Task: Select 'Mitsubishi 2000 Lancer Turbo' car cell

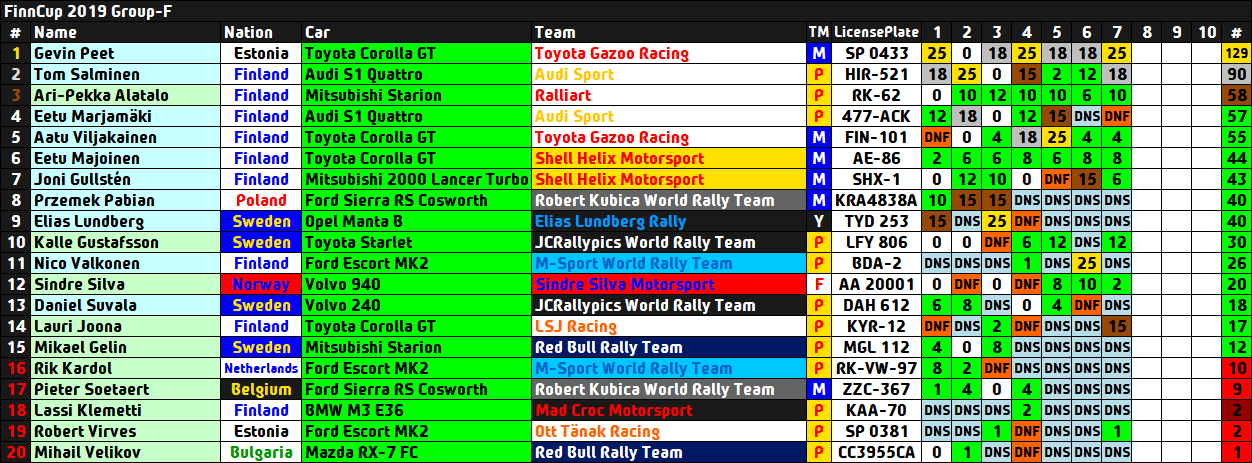Action: pos(416,179)
